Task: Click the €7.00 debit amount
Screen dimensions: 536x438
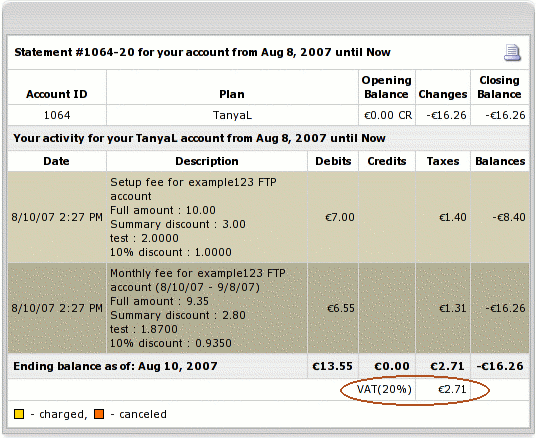Action: [x=340, y=217]
